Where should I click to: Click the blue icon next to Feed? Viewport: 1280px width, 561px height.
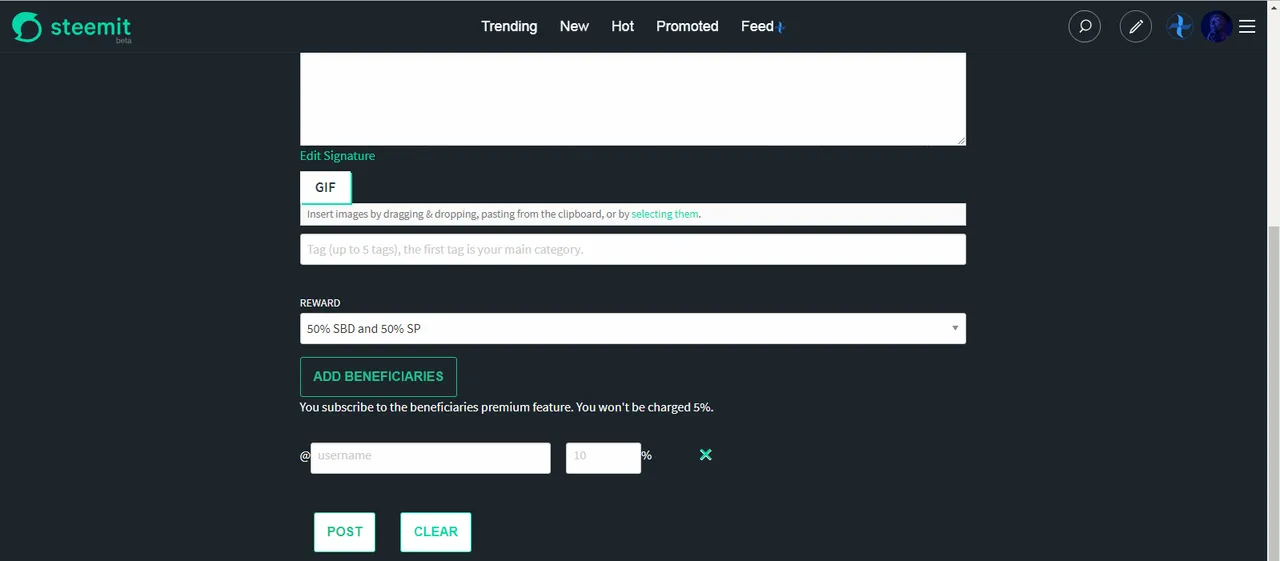[781, 27]
